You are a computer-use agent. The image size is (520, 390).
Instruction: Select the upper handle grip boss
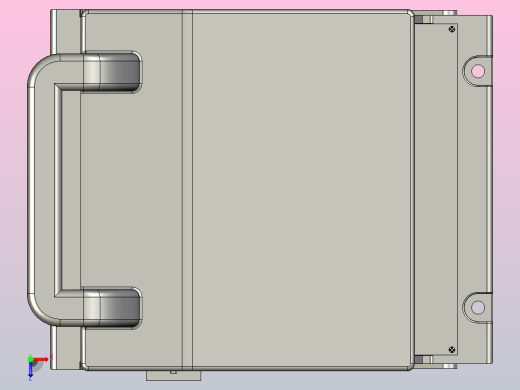[x=113, y=72]
